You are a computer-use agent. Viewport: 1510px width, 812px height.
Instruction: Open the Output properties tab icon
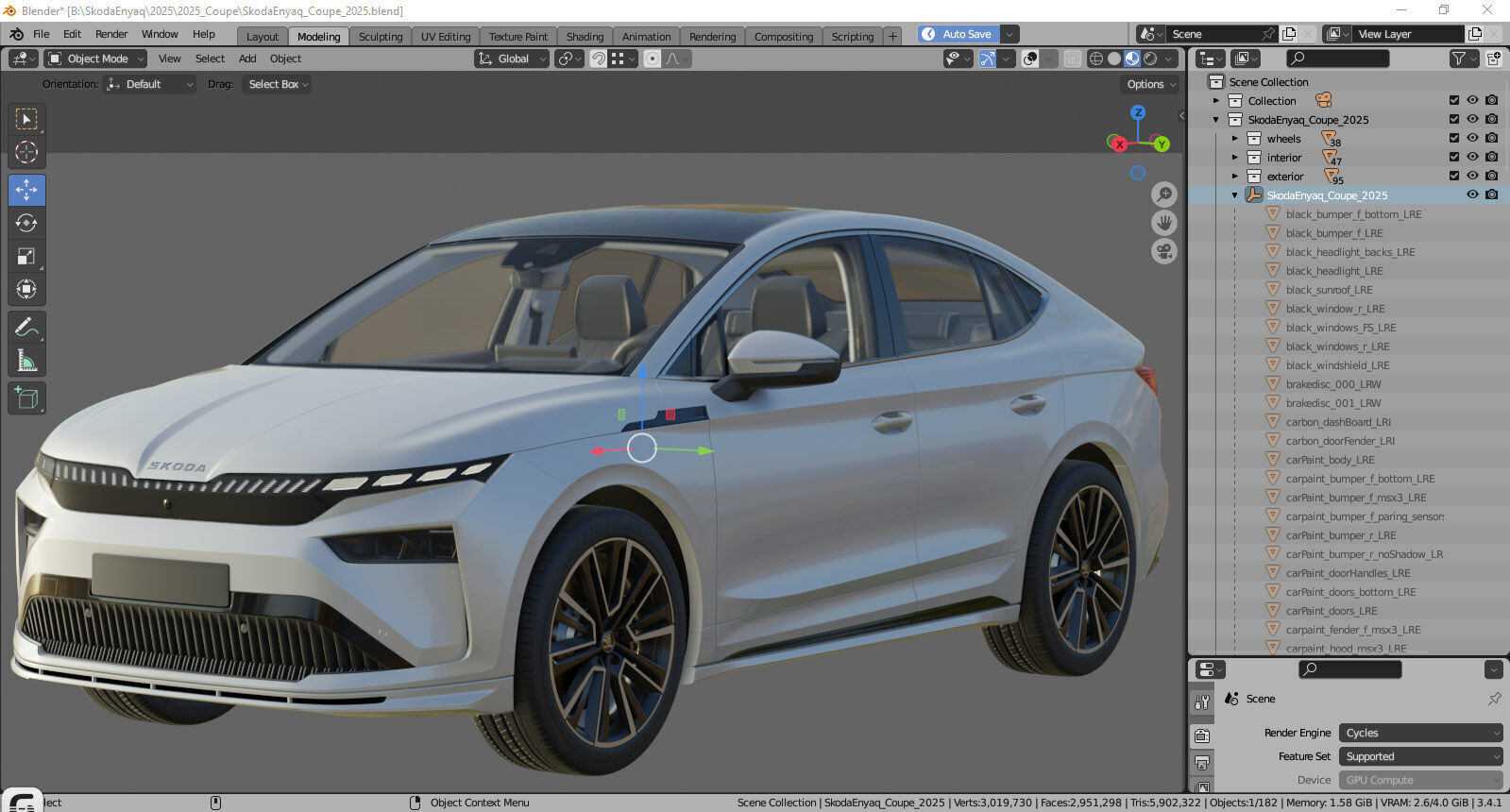pyautogui.click(x=1201, y=763)
